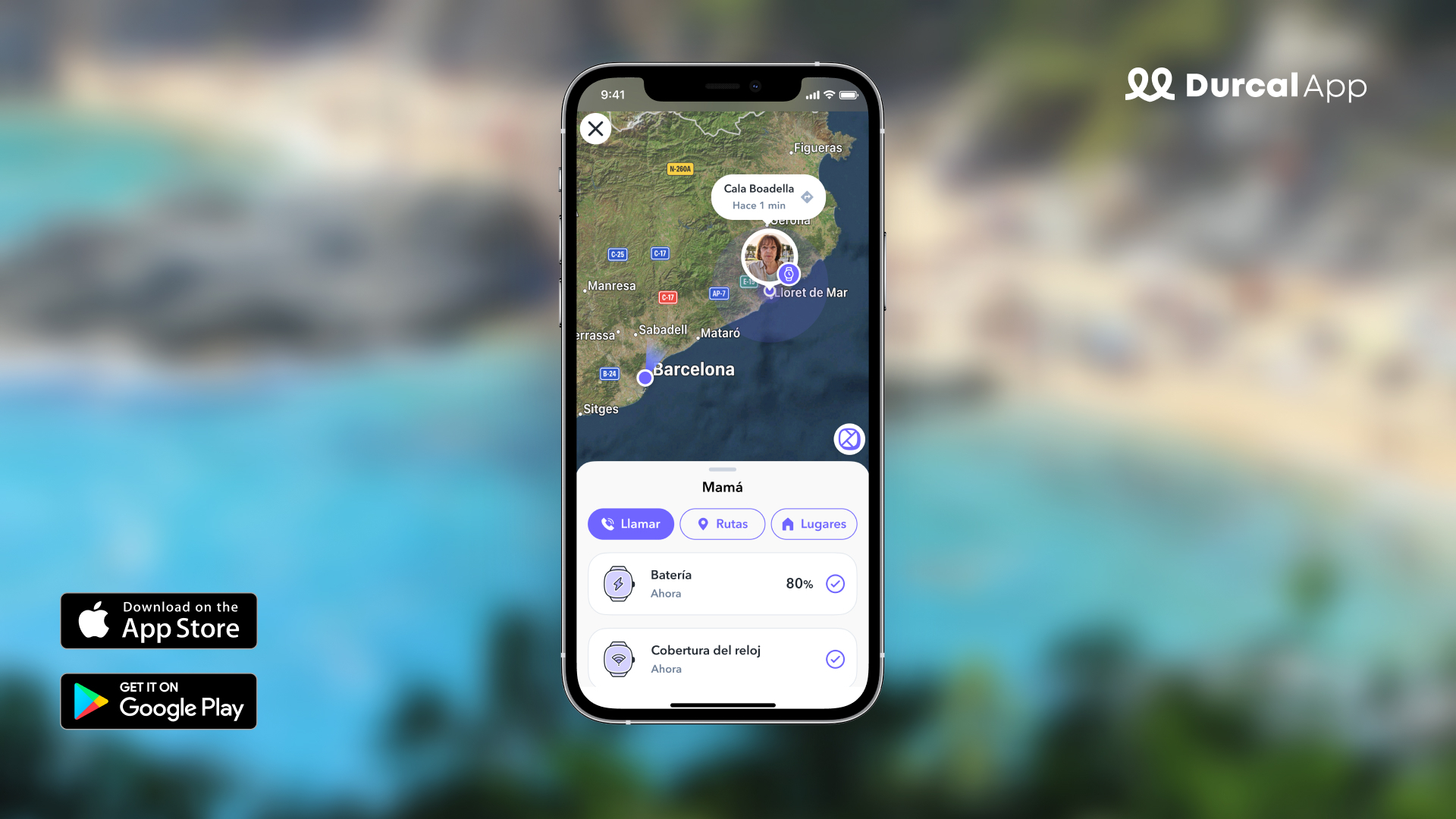Download Durcal on the App Store
The width and height of the screenshot is (1456, 819).
pos(160,619)
